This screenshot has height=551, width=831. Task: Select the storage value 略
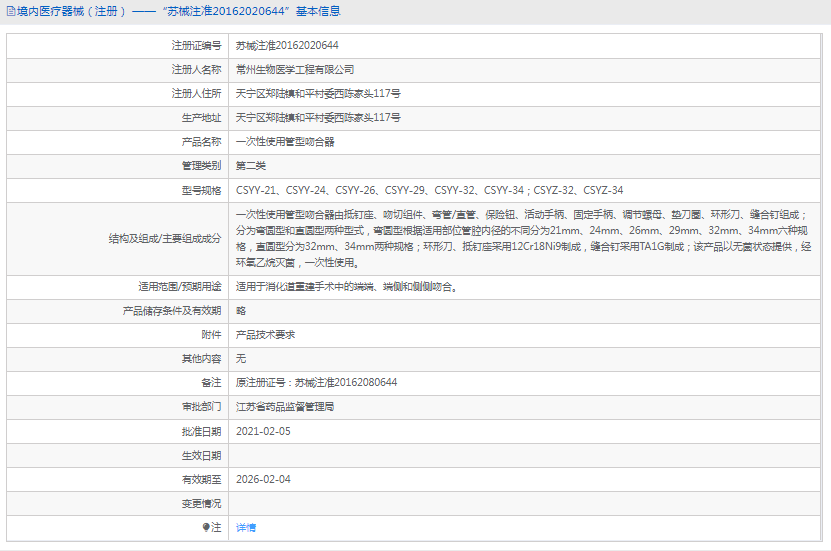(x=241, y=311)
